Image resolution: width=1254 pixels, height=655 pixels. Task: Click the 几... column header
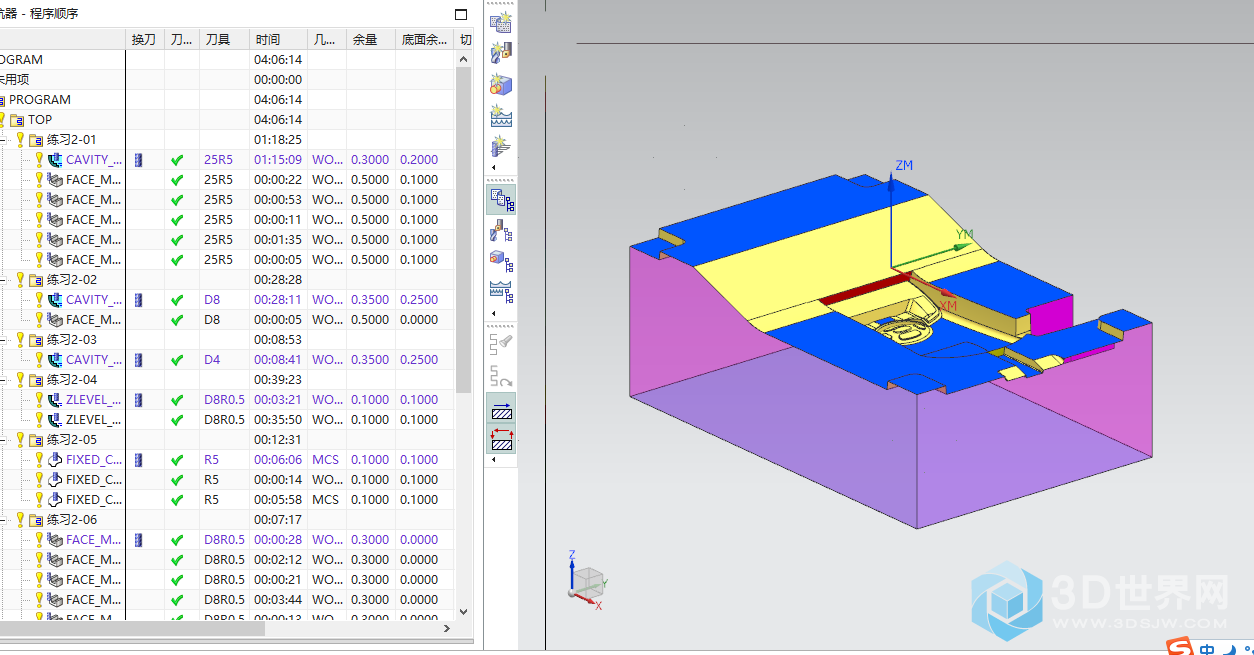click(327, 39)
